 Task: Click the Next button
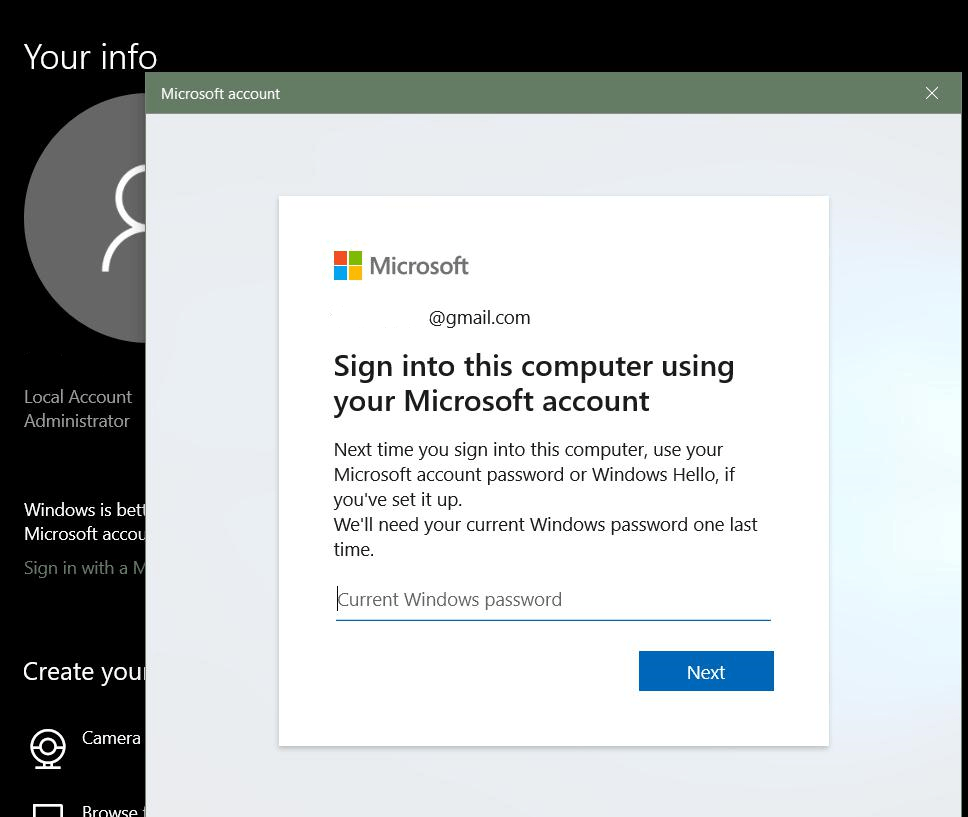706,671
